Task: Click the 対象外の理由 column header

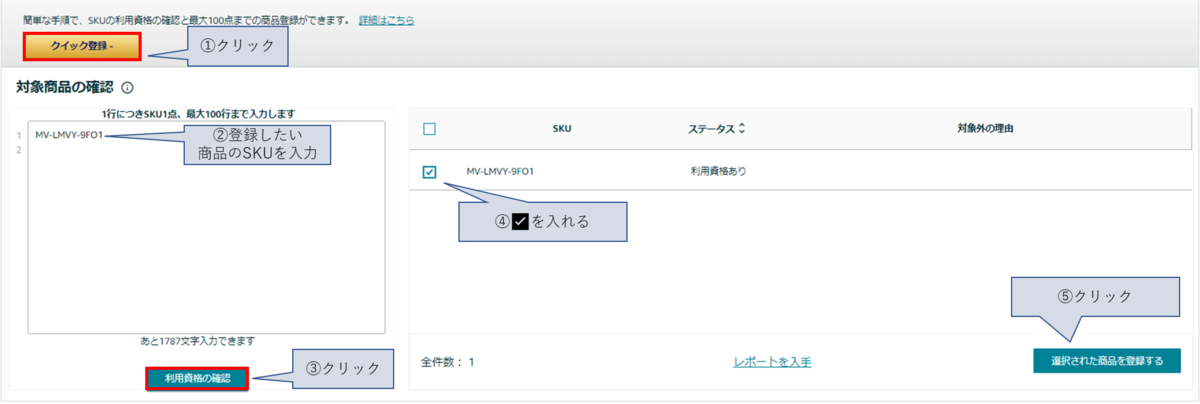Action: point(987,129)
